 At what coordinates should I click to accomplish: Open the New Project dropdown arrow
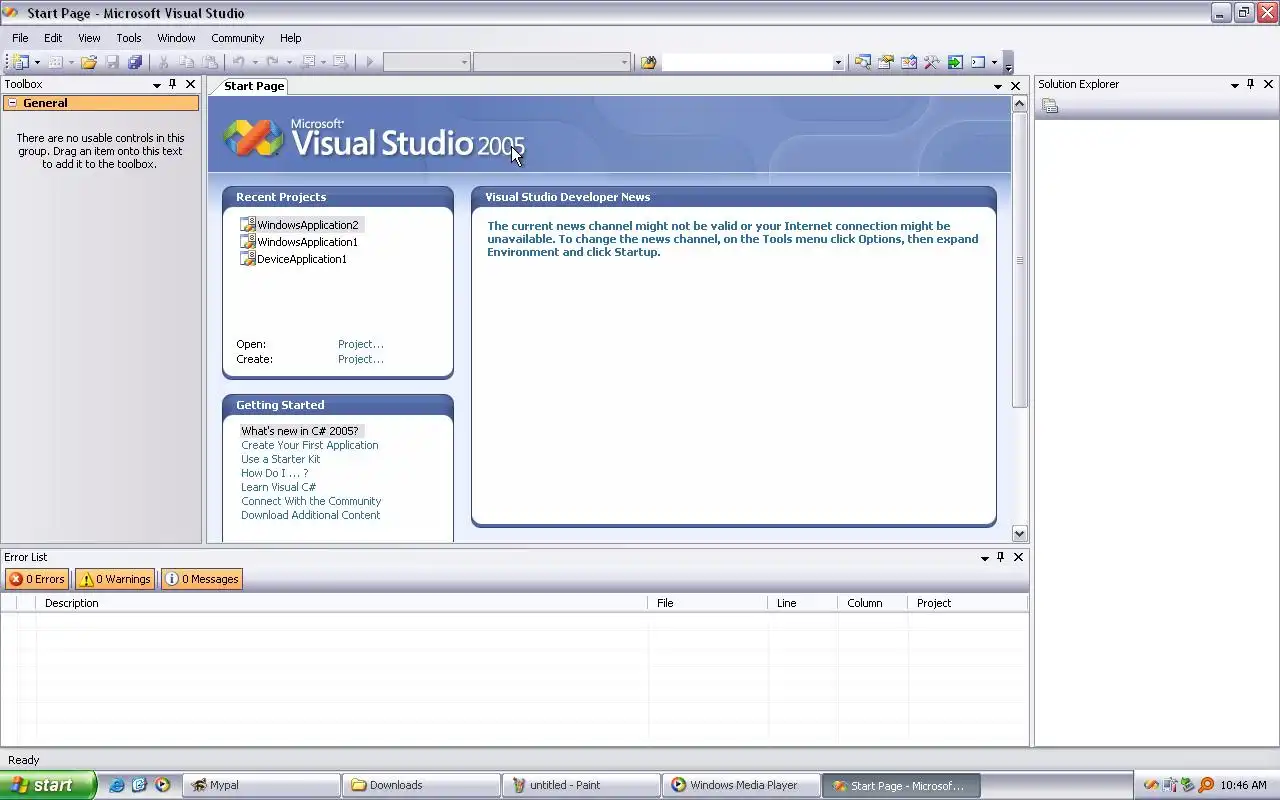pos(37,62)
